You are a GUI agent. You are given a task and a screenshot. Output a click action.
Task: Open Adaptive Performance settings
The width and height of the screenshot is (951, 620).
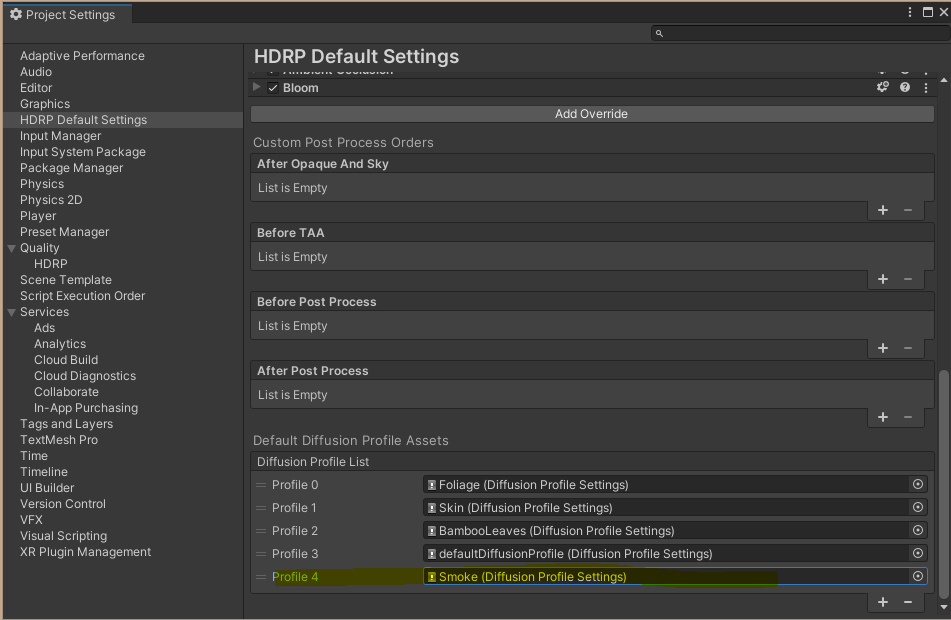tap(82, 56)
